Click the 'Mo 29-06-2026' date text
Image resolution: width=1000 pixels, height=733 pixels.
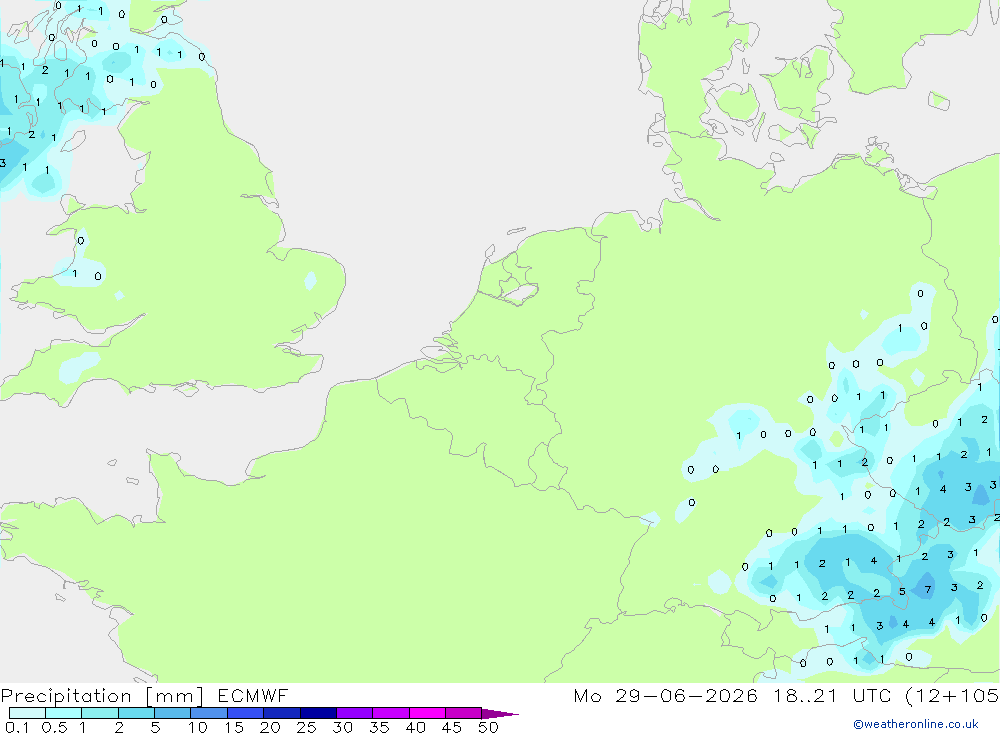pyautogui.click(x=665, y=695)
